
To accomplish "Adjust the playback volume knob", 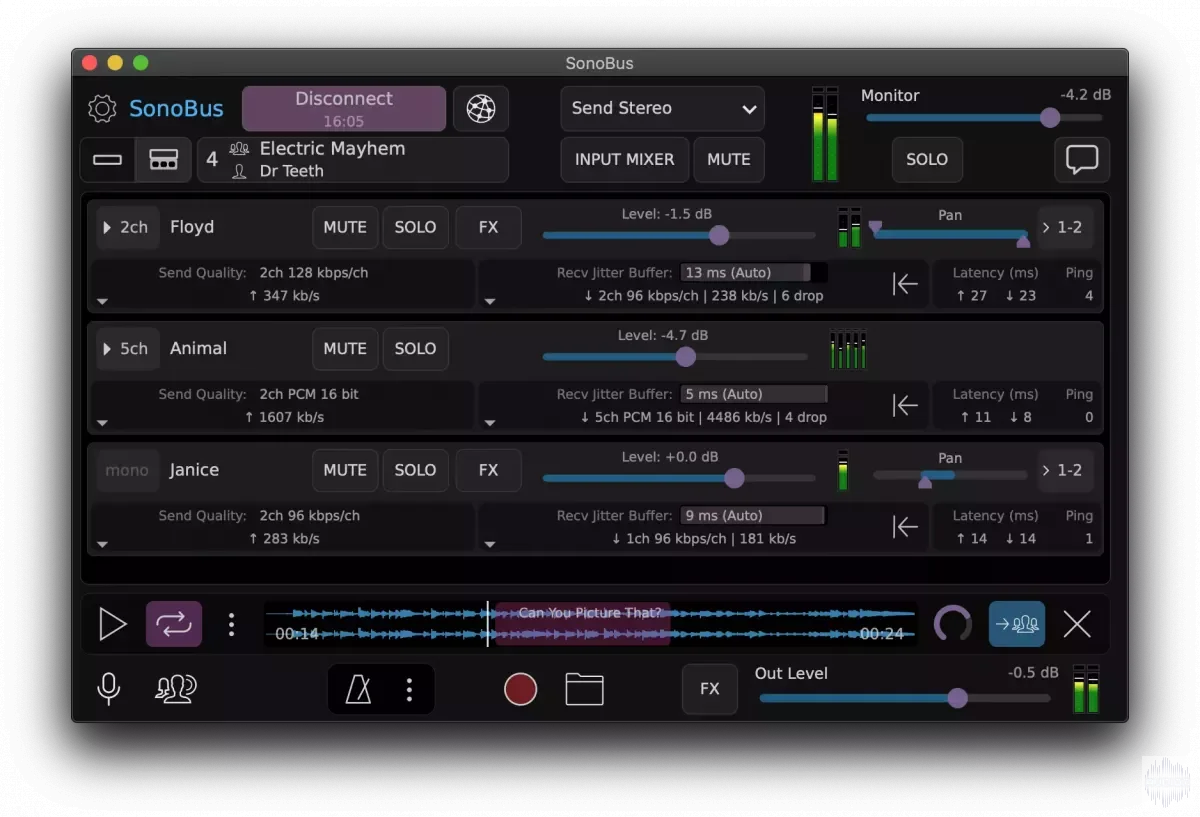I will [952, 624].
